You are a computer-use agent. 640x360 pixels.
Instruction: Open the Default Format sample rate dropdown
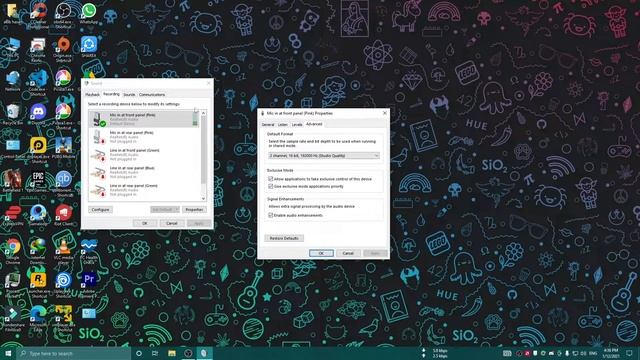pos(324,156)
